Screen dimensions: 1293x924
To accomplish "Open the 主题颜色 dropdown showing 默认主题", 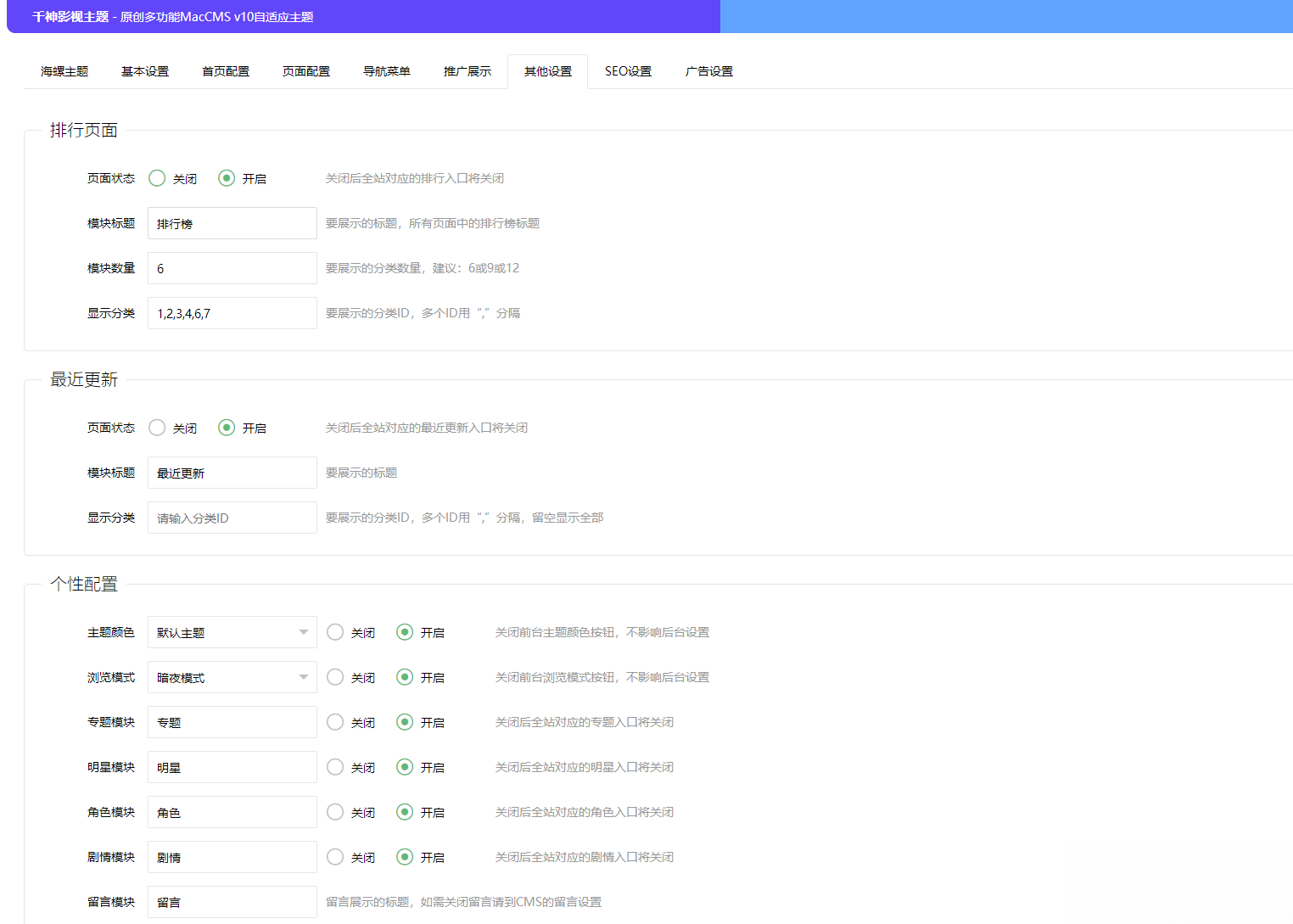I will tap(232, 632).
